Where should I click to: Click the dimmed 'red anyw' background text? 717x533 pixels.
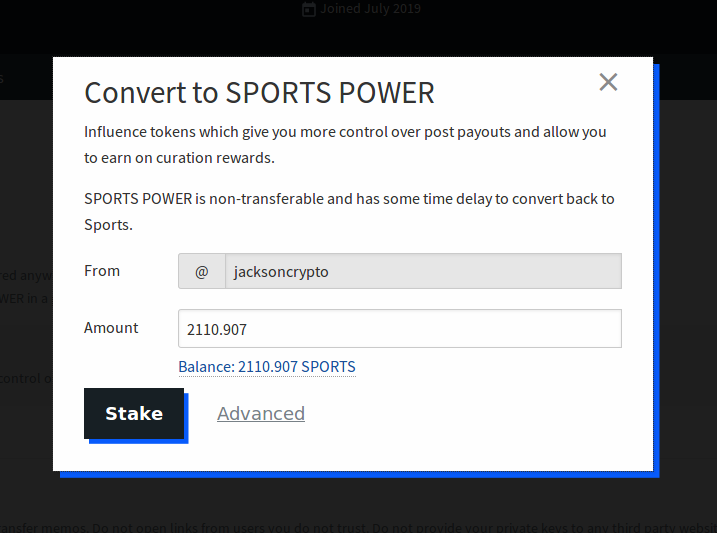tap(26, 275)
